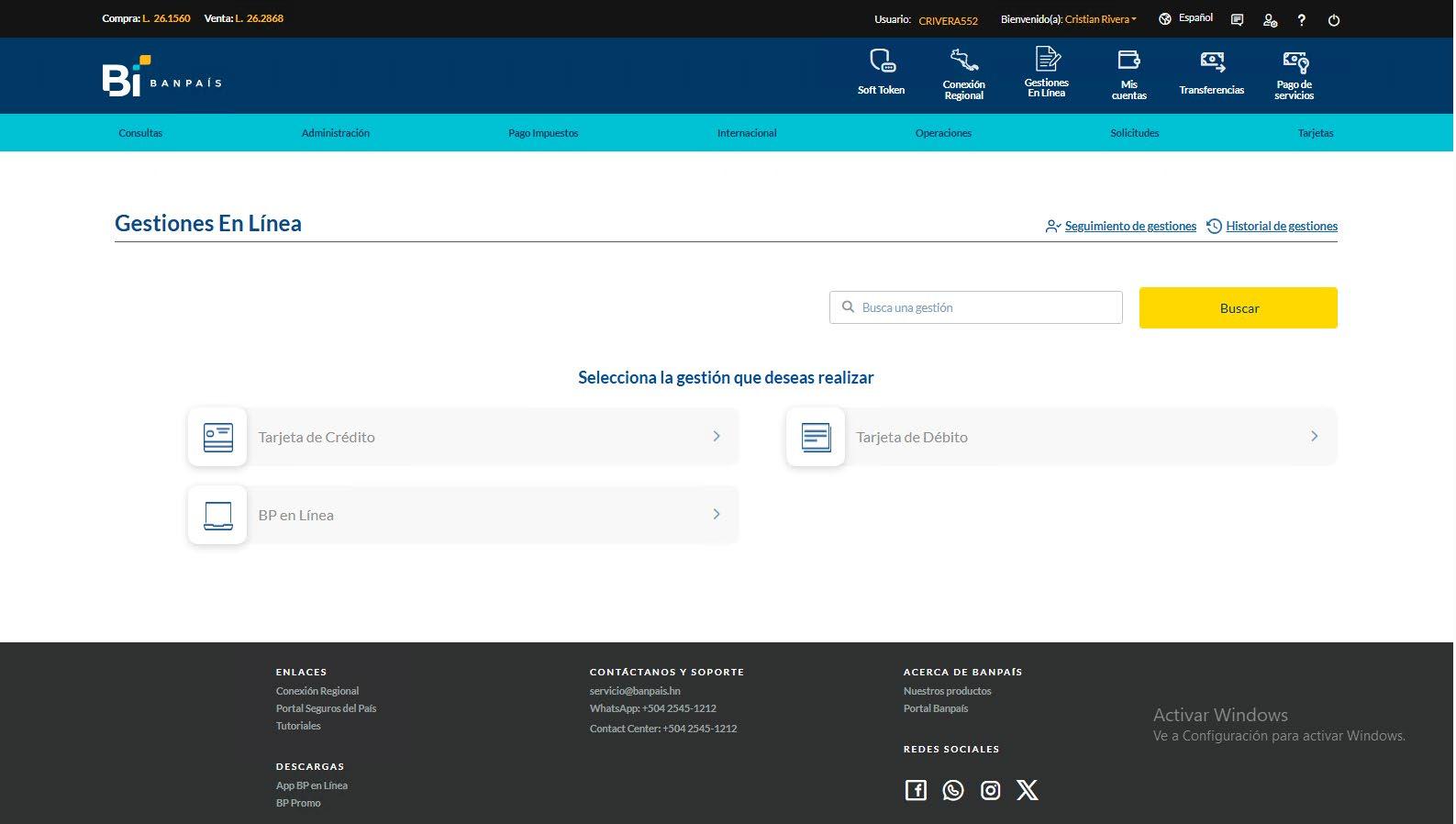
Task: Select the BP en Línea option
Action: [463, 515]
